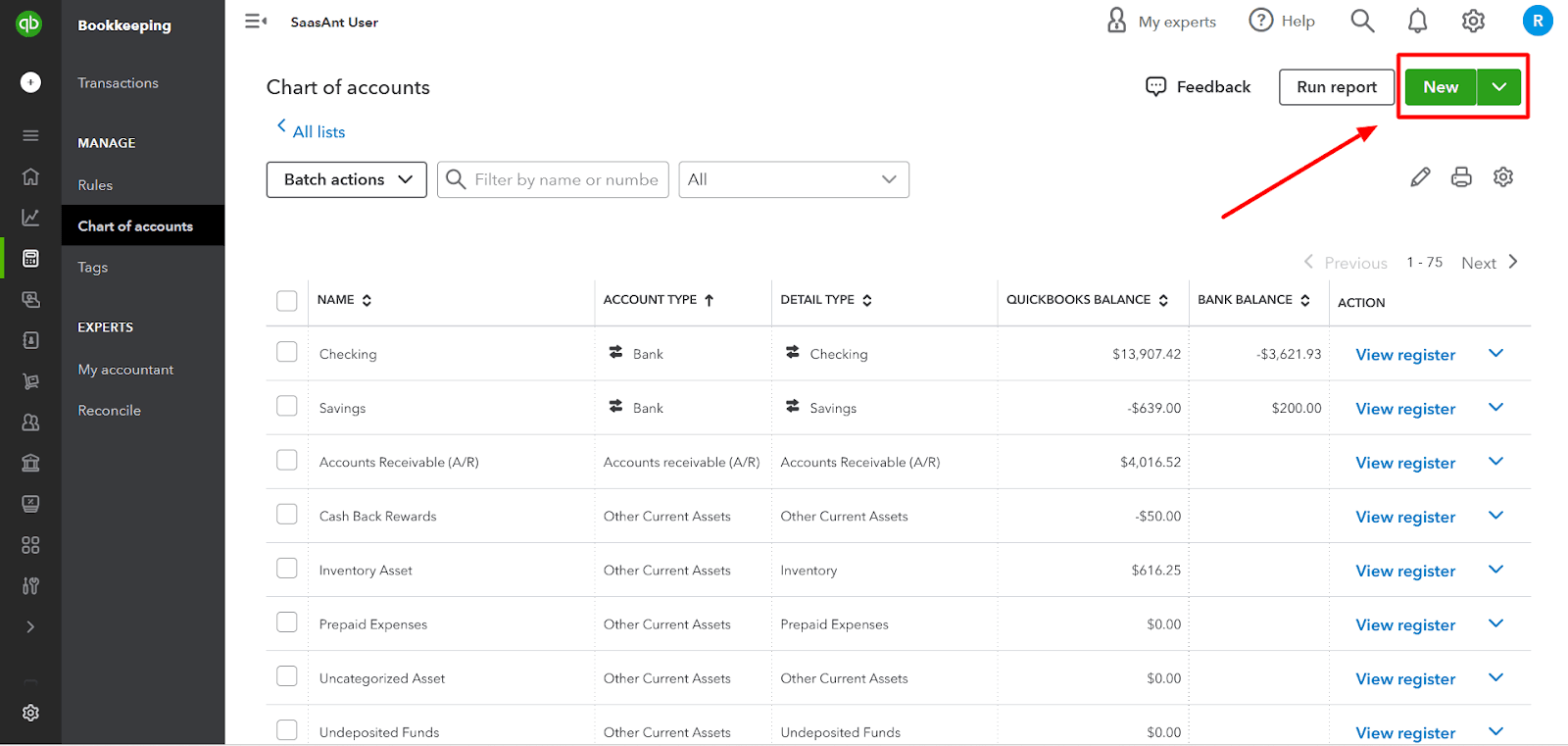Open View register for Savings
Viewport: 1568px width, 746px height.
(1405, 409)
